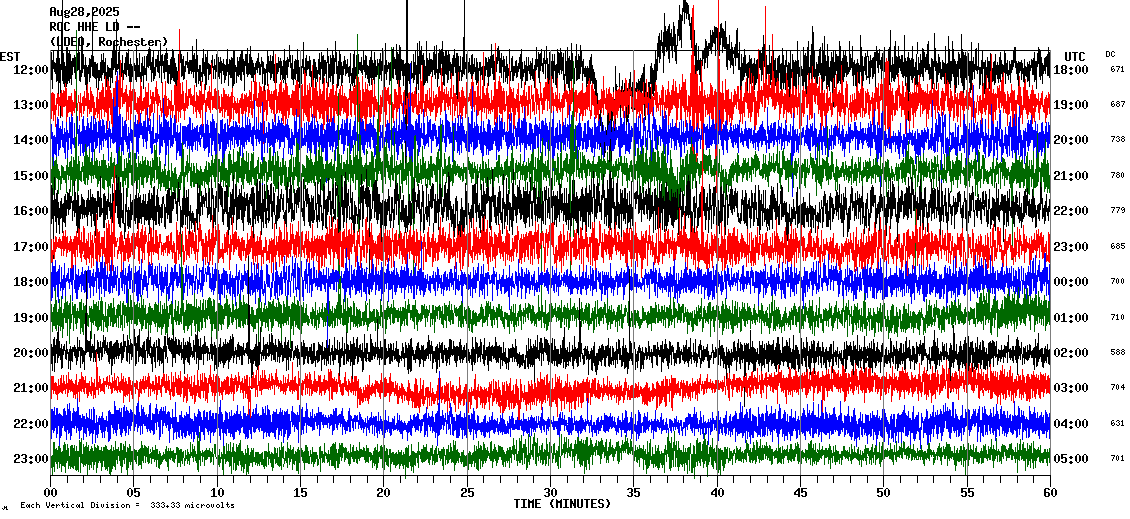This screenshot has height=519, width=1130.
Task: Click the Aug28,2025 date text
Action: pos(84,12)
